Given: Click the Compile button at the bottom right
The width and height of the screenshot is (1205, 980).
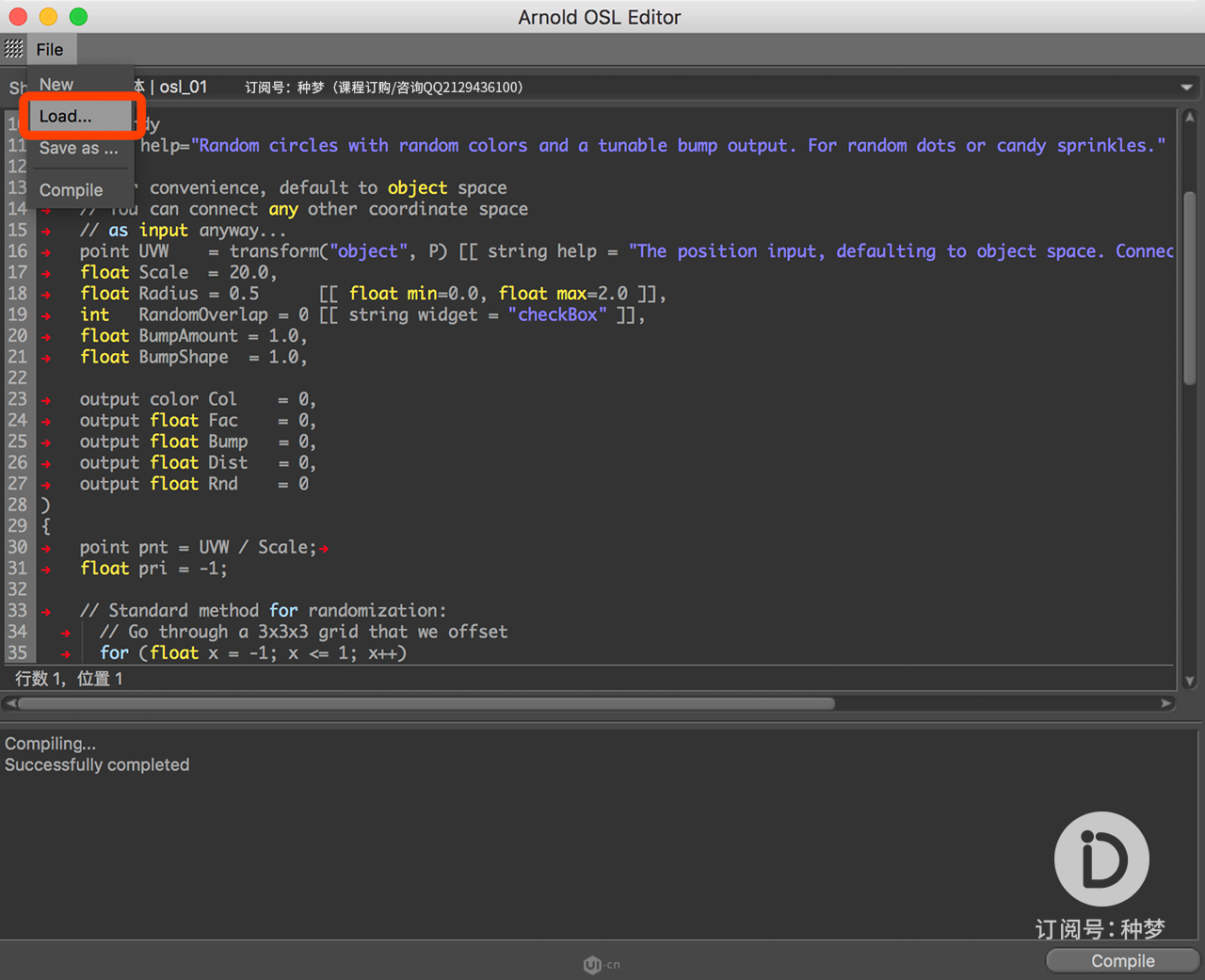Looking at the screenshot, I should (x=1122, y=961).
